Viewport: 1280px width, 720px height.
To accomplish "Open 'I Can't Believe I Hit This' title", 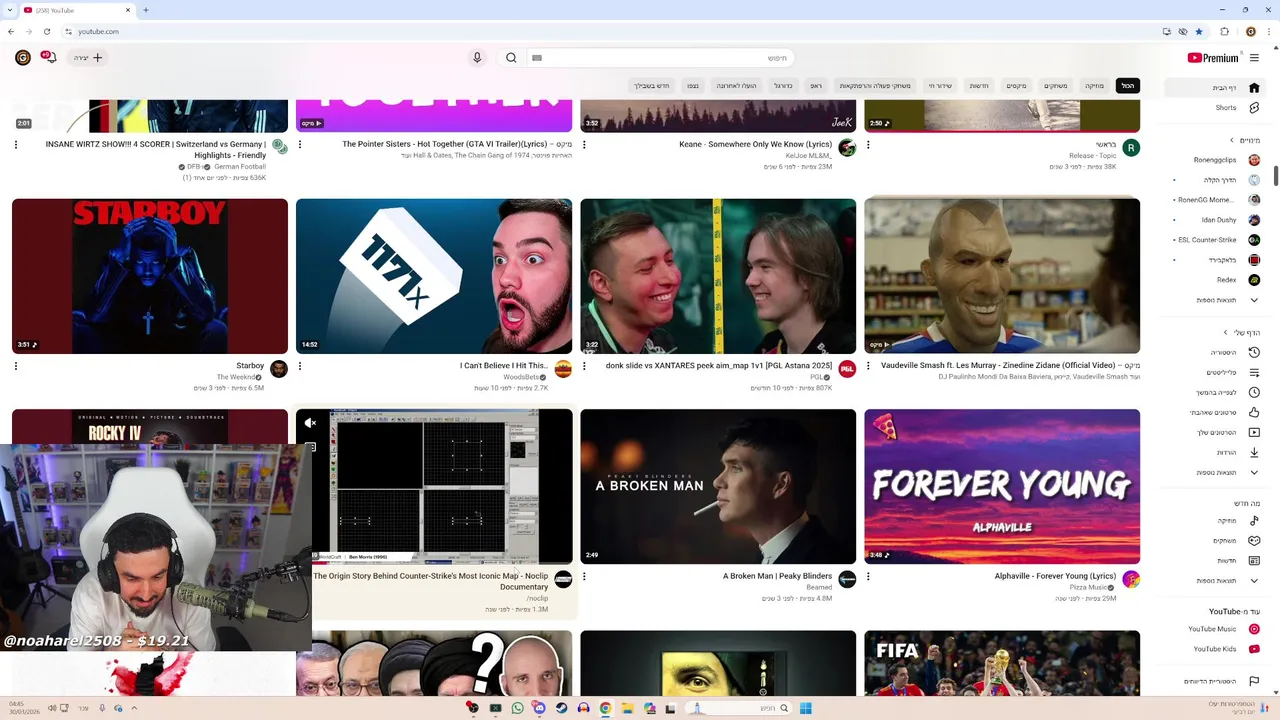I will click(504, 366).
